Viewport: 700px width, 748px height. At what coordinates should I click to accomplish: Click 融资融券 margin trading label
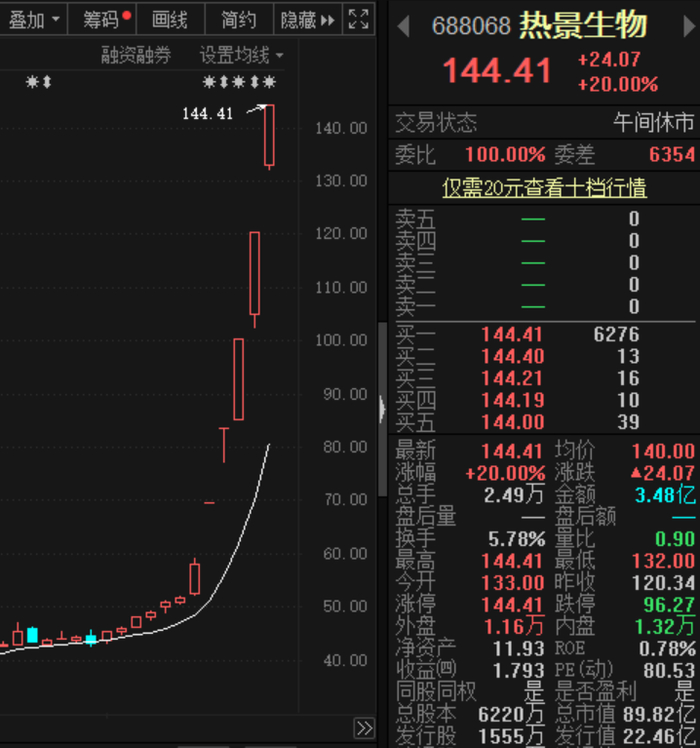click(x=136, y=55)
